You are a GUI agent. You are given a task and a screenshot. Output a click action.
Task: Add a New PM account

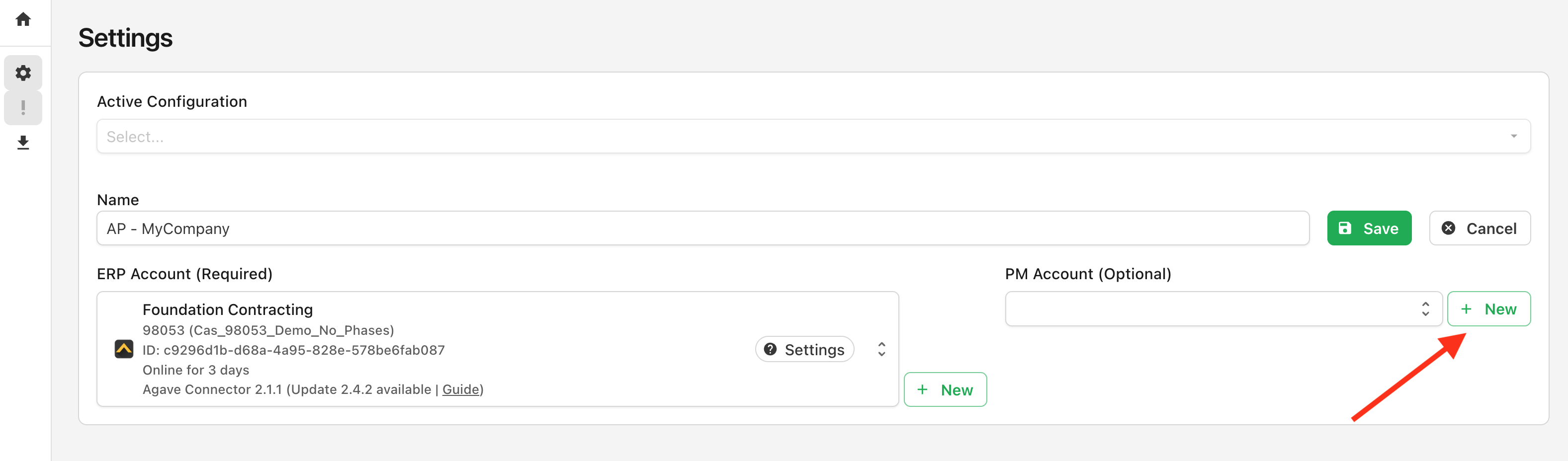1488,309
